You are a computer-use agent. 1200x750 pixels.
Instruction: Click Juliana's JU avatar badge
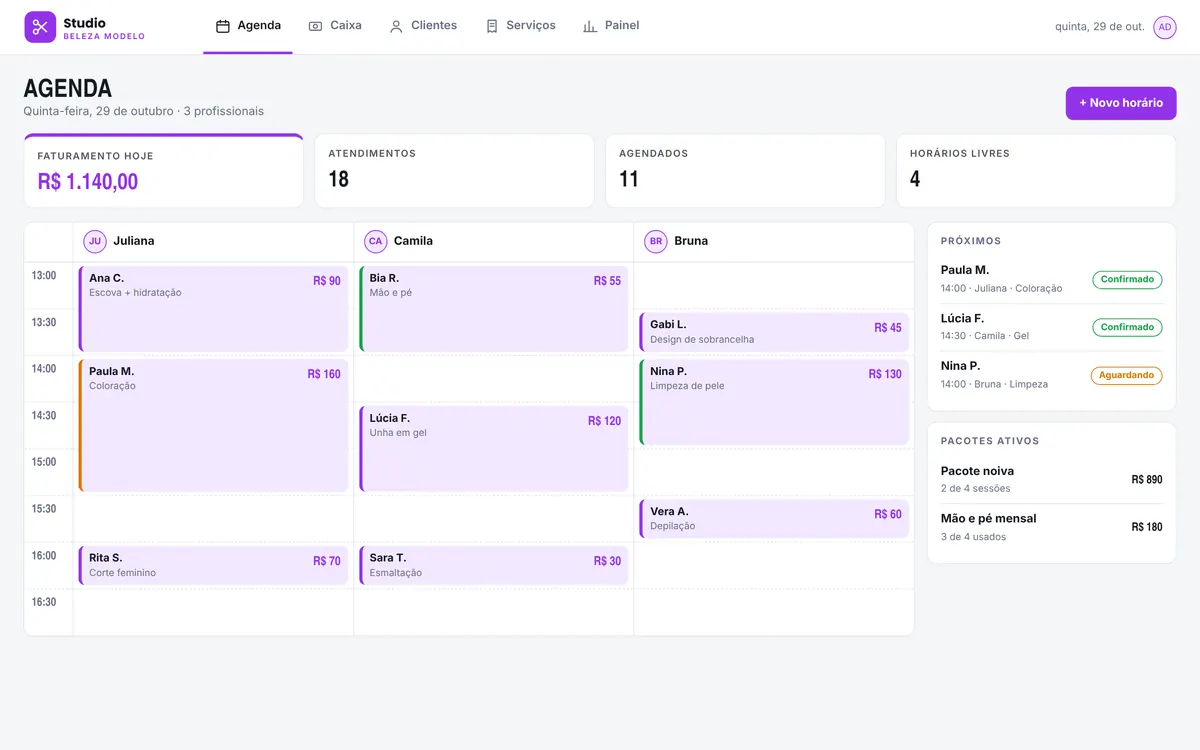tap(95, 241)
